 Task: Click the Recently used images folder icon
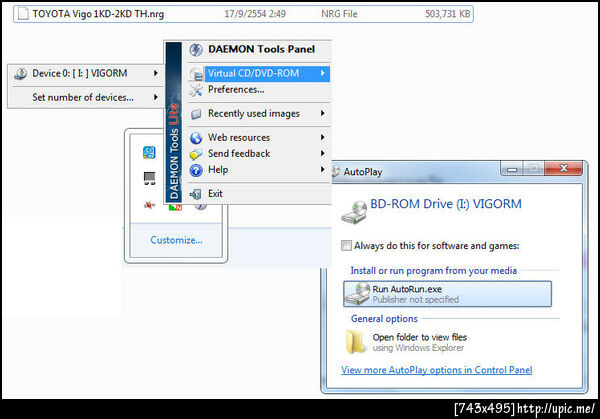[x=196, y=114]
